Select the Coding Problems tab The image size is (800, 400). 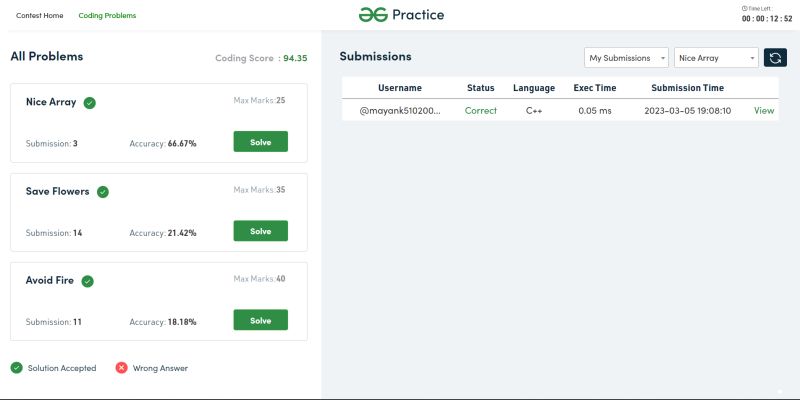[107, 15]
